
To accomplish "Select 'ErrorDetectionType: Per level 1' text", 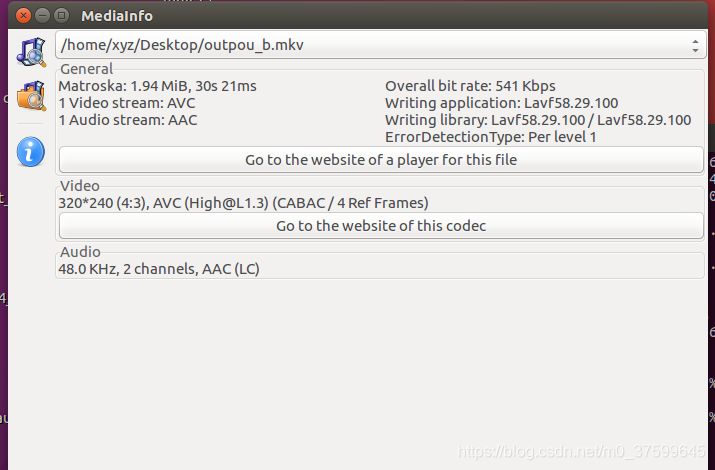I will 491,137.
